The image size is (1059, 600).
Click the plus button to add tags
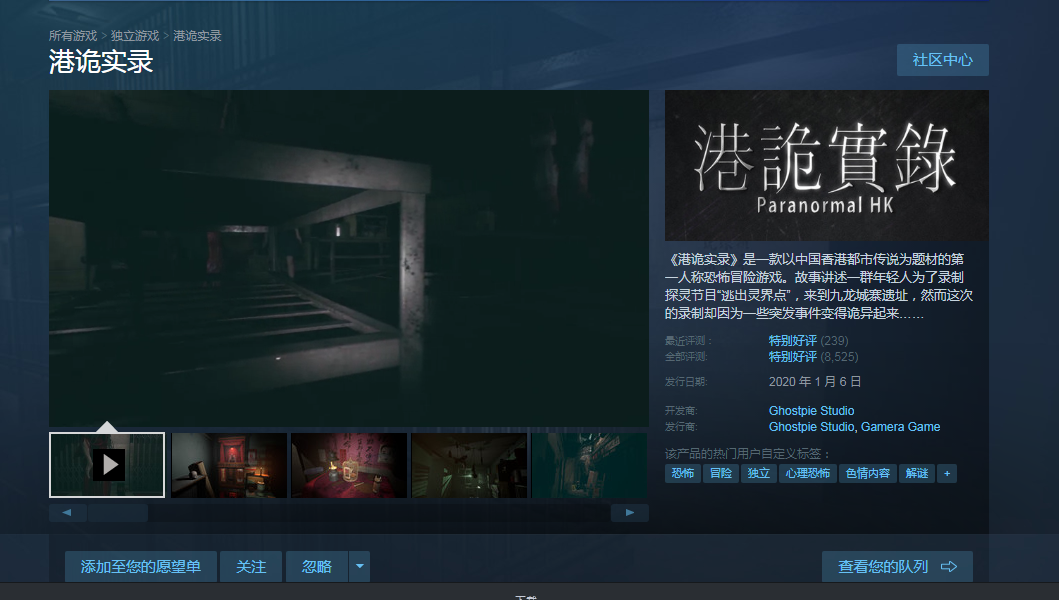tap(947, 474)
